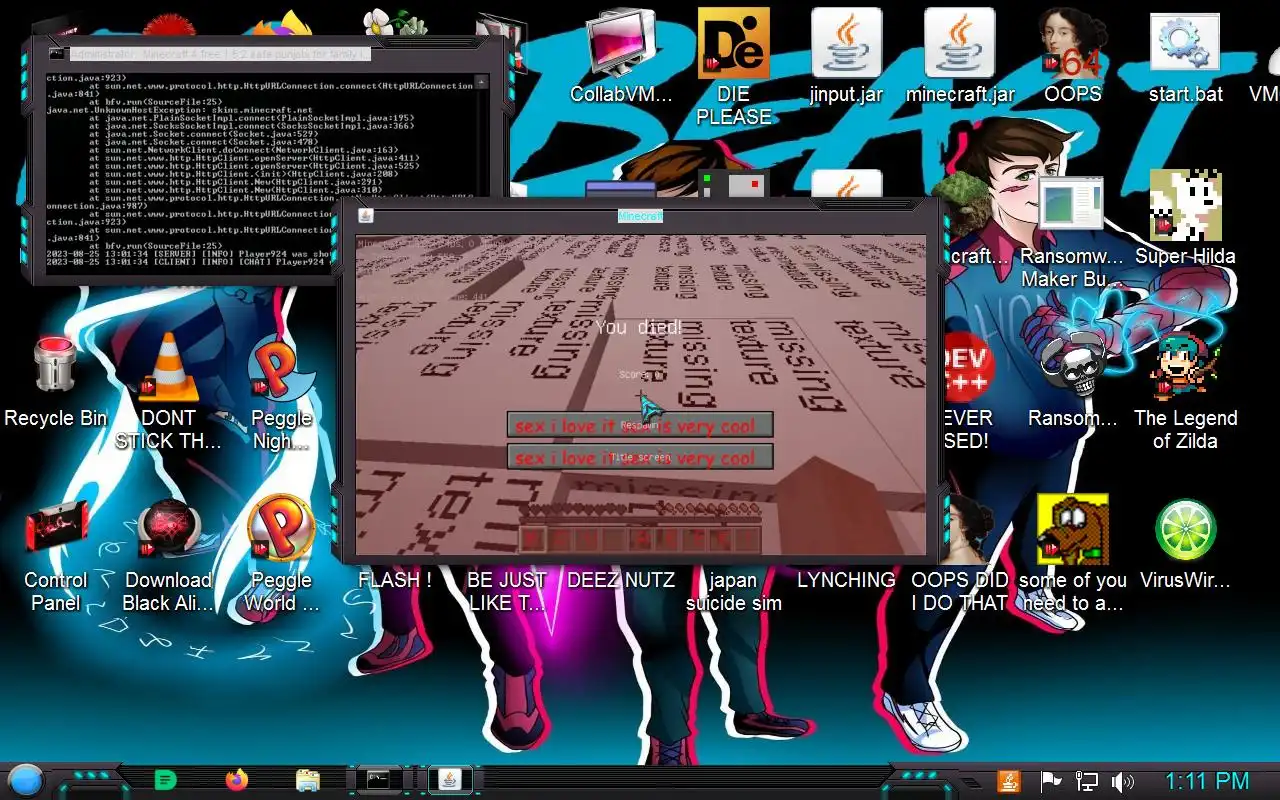This screenshot has width=1280, height=800.
Task: Open the Control Panel icon
Action: coord(55,554)
